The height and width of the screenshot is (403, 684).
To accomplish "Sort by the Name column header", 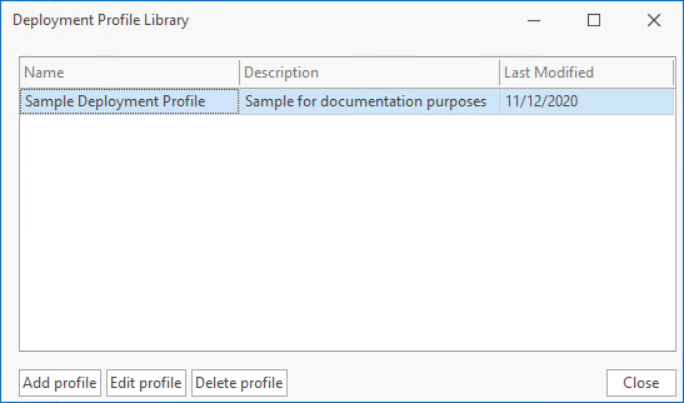I will pos(129,72).
